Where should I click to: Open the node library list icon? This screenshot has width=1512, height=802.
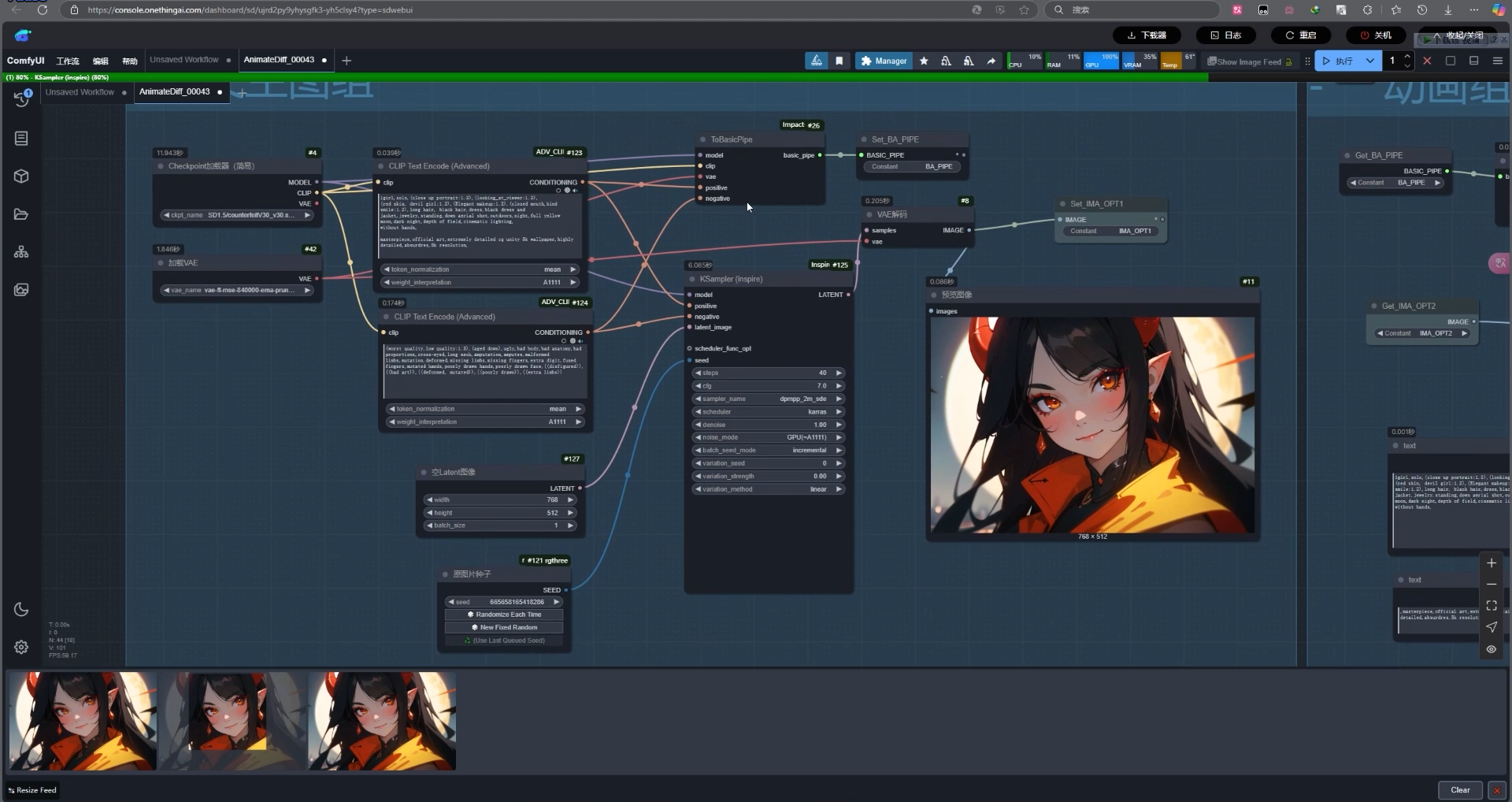(21, 139)
